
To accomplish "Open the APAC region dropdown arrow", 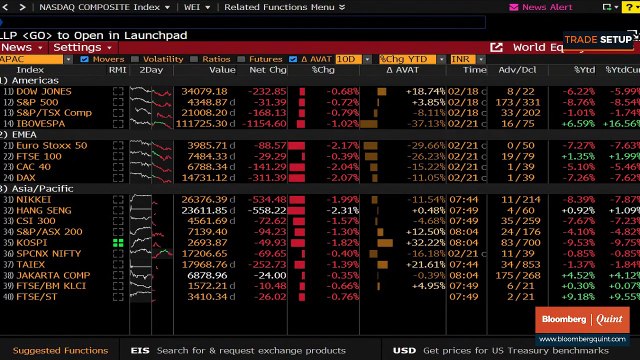I will [x=68, y=60].
